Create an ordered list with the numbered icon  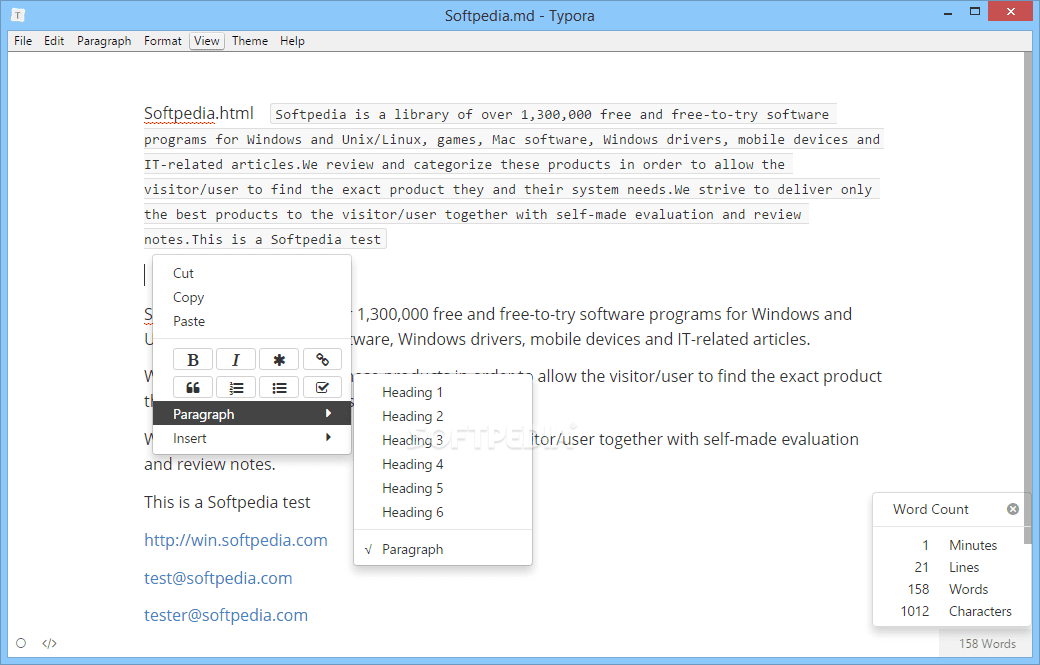coord(235,387)
